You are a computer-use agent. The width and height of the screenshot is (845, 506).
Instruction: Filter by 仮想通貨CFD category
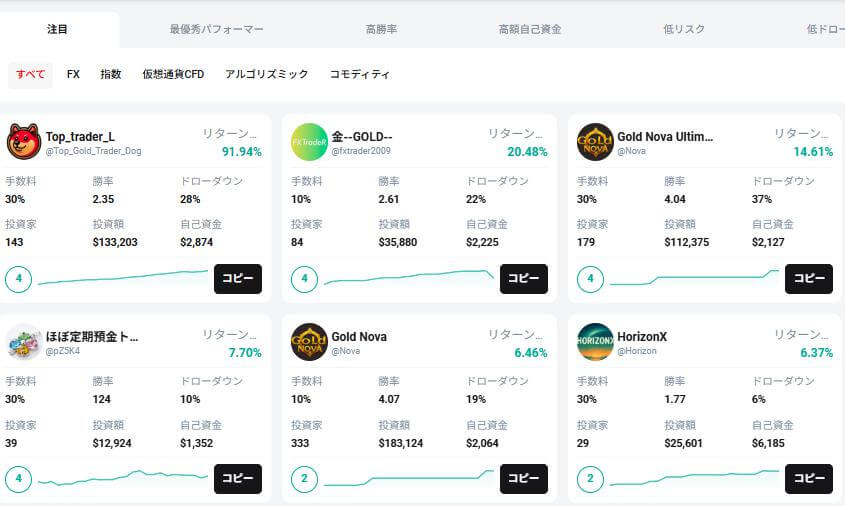click(173, 74)
